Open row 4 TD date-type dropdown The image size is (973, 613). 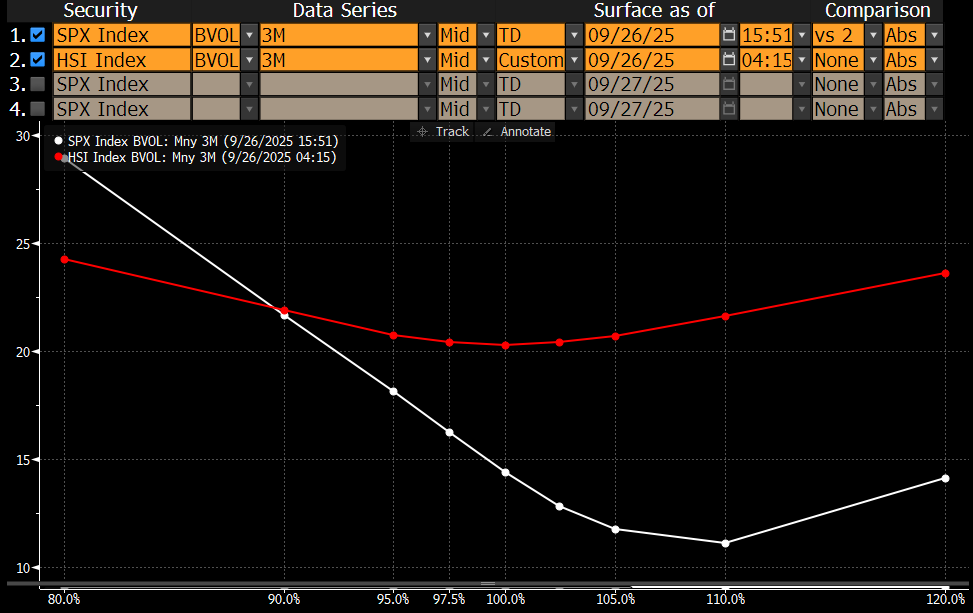coord(575,109)
